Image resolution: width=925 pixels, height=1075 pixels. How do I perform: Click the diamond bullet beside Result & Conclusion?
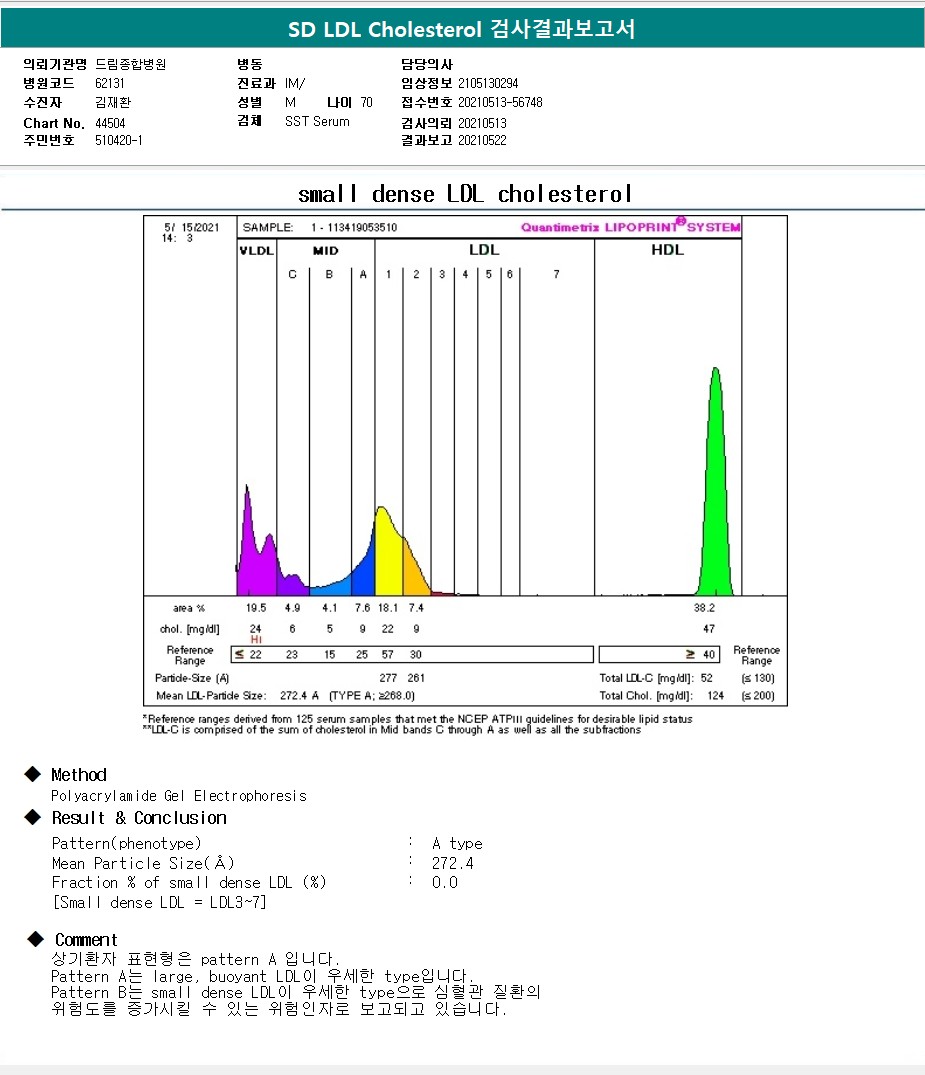click(x=32, y=817)
